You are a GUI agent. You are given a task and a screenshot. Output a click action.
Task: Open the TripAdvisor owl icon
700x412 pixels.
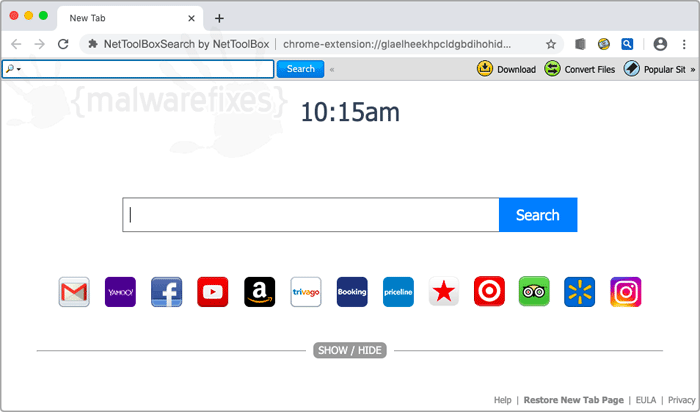tap(534, 292)
